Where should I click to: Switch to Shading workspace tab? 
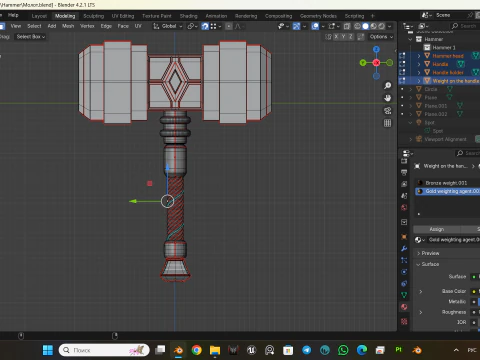coord(188,16)
